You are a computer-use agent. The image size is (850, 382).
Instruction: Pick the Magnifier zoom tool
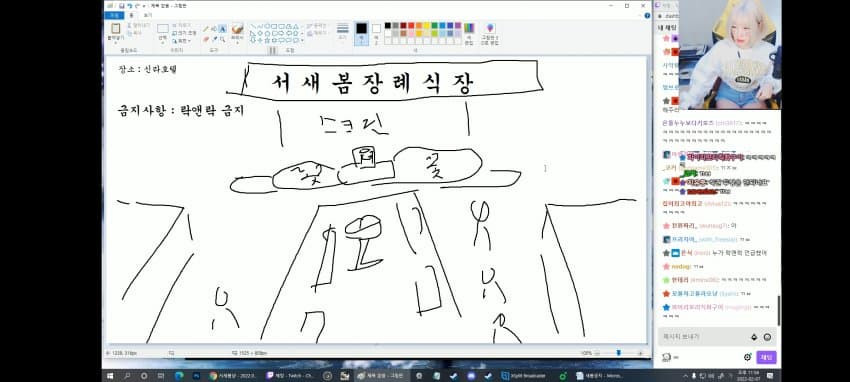coord(222,39)
